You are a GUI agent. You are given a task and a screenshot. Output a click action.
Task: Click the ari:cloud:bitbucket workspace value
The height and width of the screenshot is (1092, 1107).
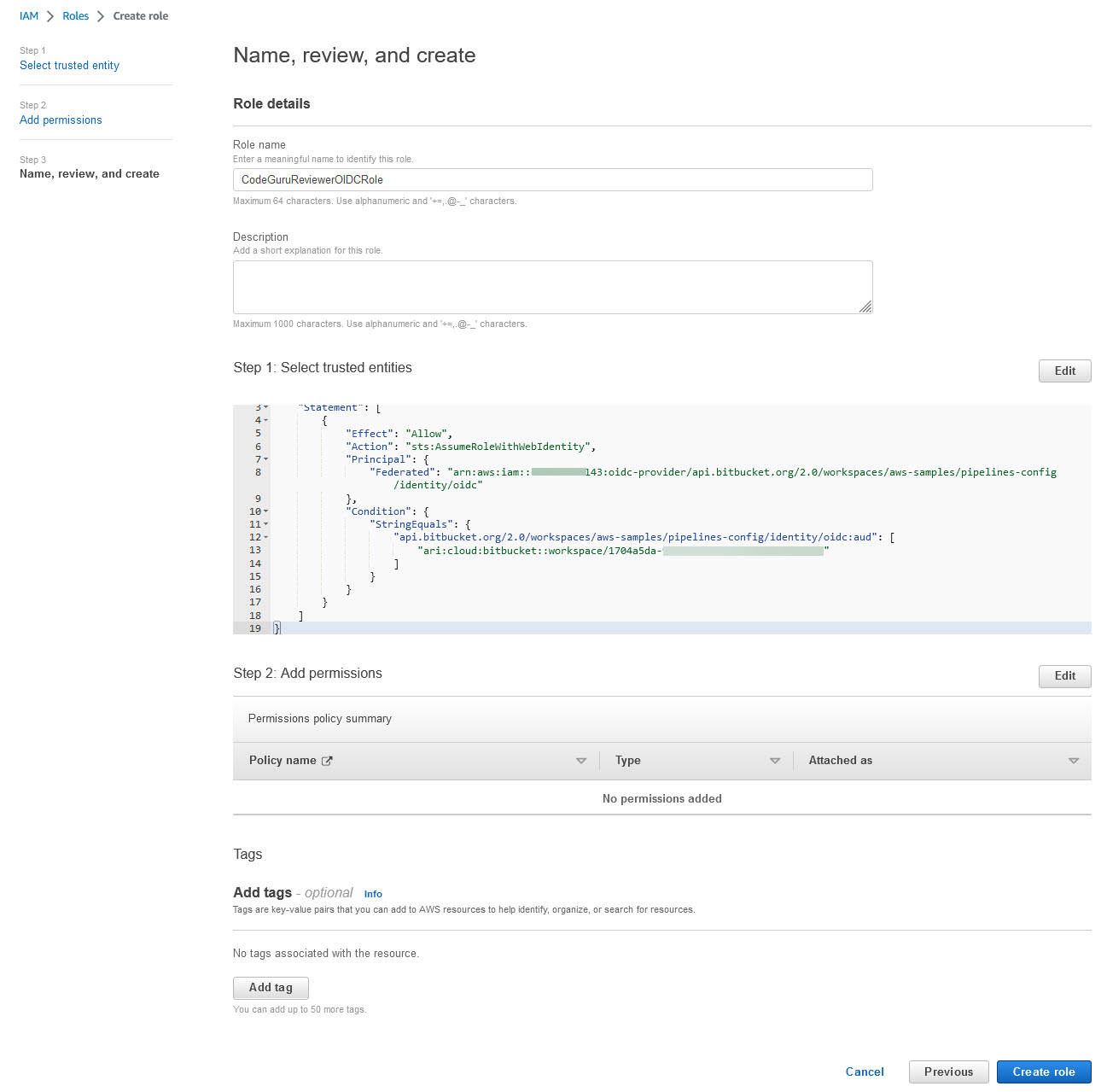(x=623, y=551)
